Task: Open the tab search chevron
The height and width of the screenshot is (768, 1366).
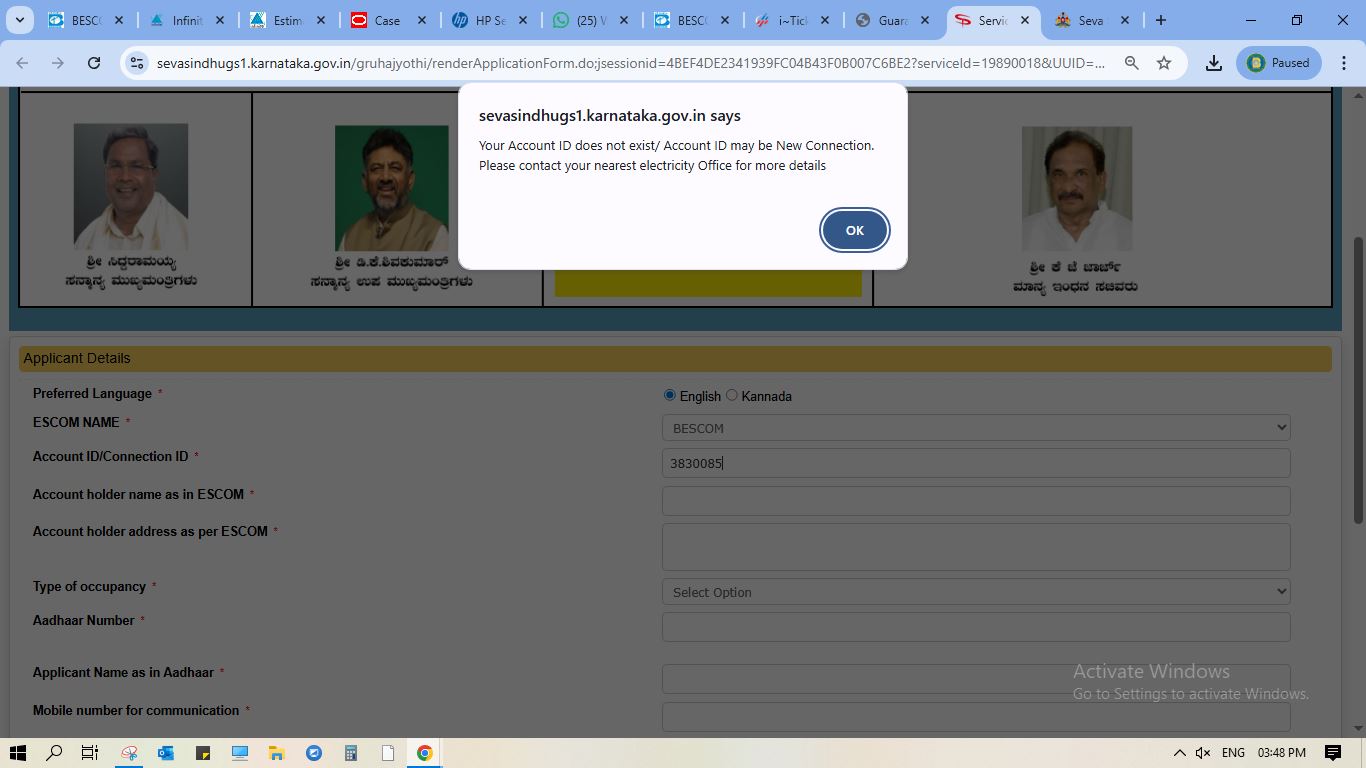Action: click(x=19, y=20)
